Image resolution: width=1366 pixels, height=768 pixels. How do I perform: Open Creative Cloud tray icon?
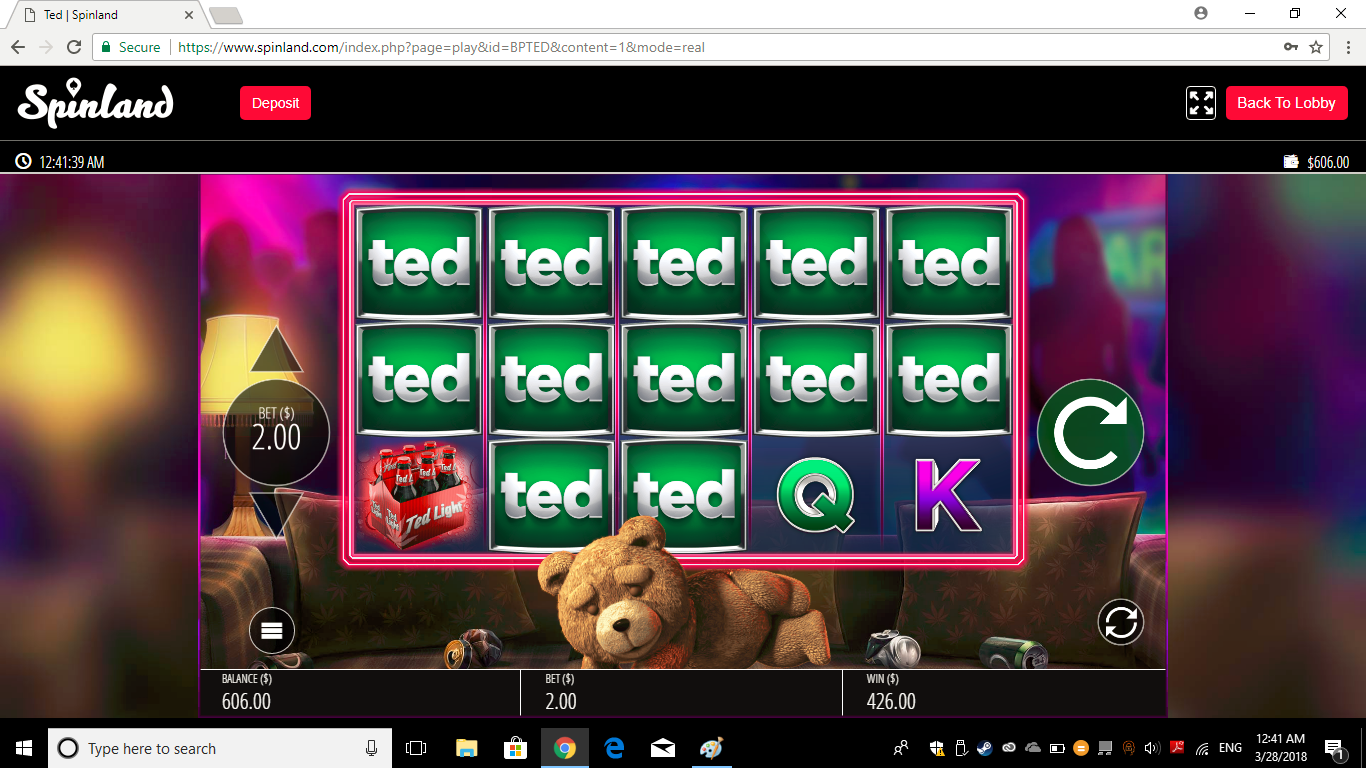[1009, 748]
